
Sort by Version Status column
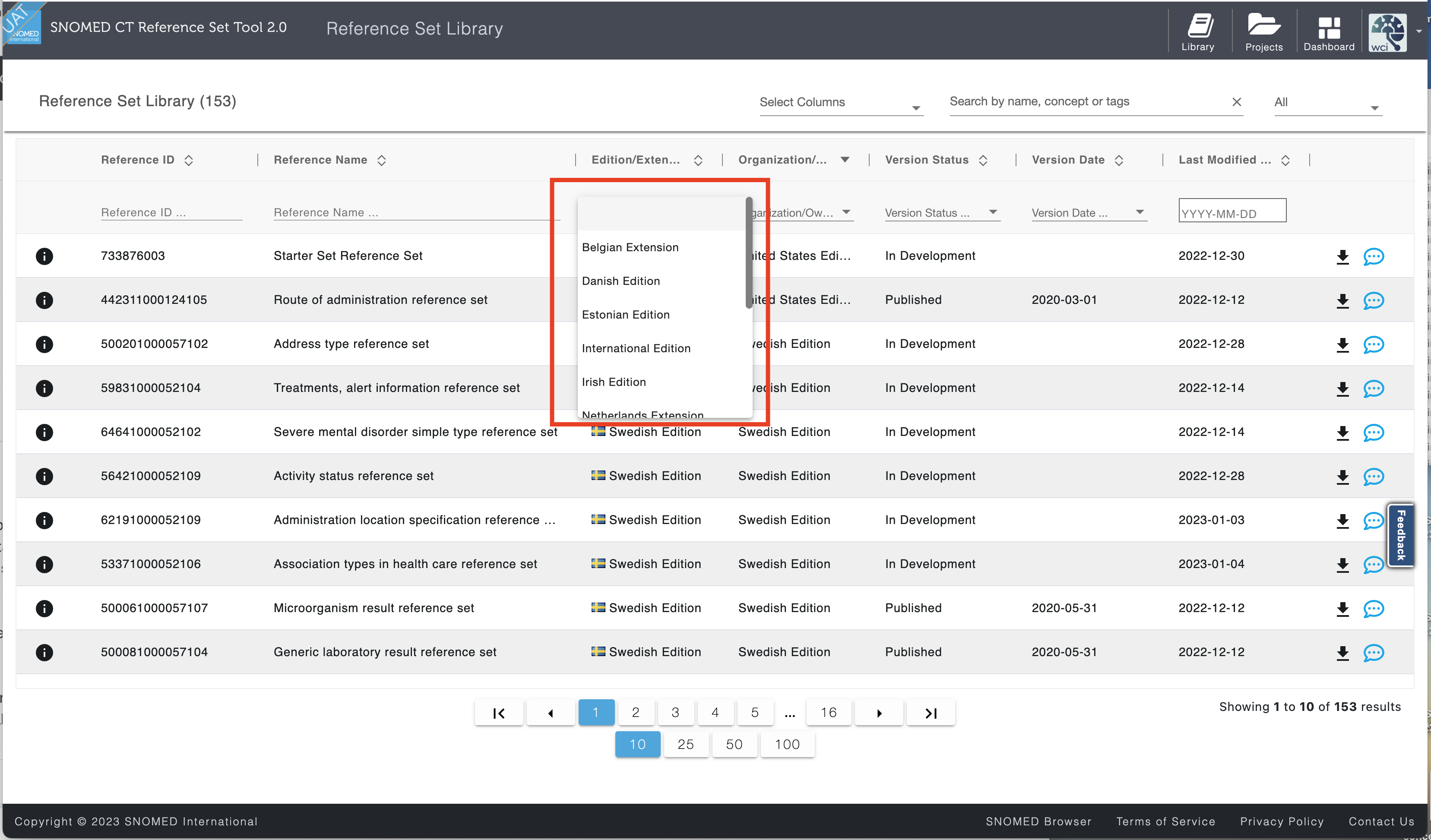tap(983, 161)
